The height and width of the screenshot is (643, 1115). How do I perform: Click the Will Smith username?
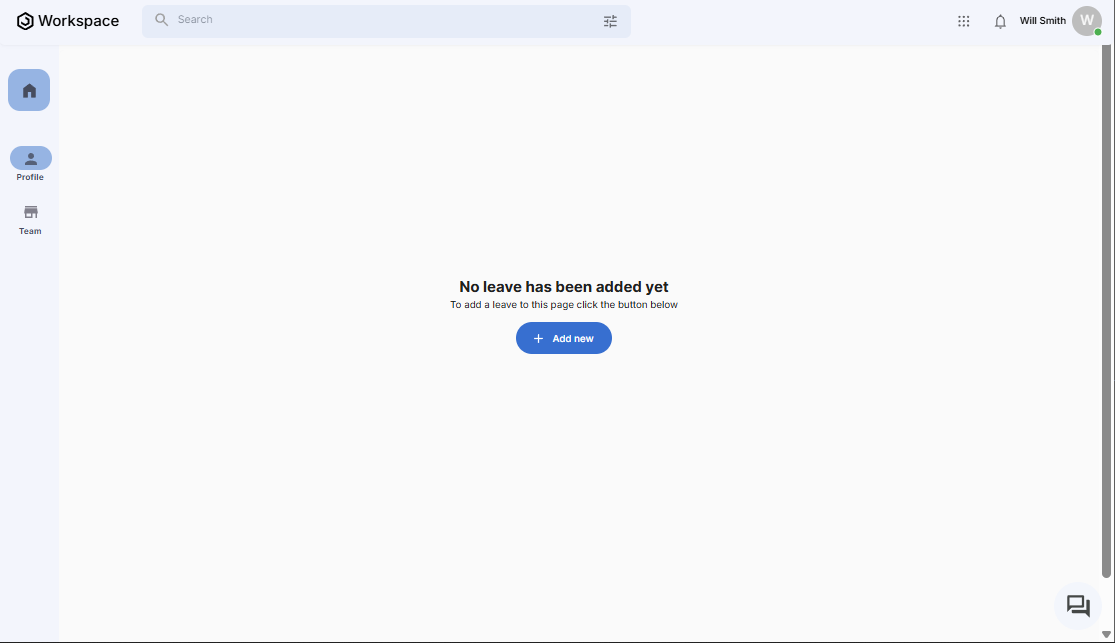point(1042,21)
